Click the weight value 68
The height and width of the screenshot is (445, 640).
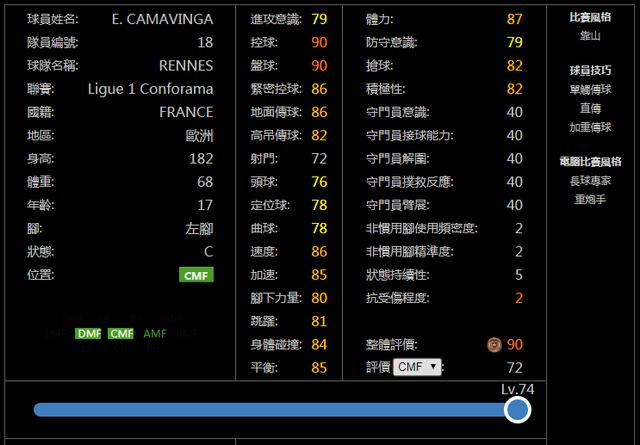point(205,182)
